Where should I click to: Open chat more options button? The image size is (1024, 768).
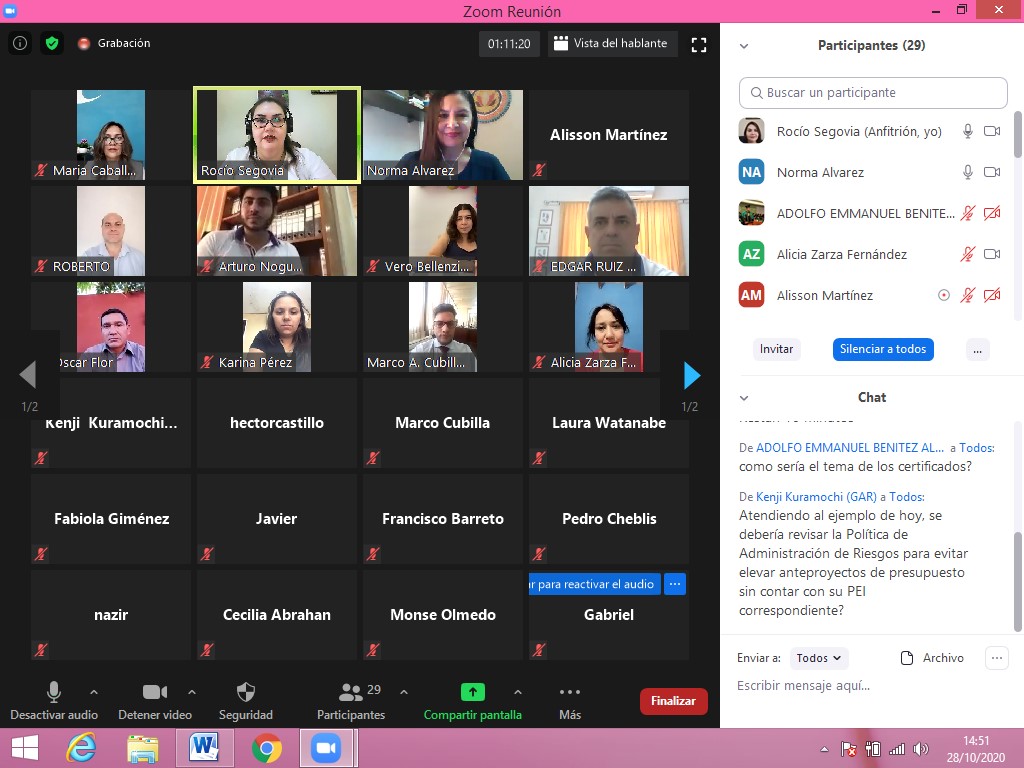[997, 658]
